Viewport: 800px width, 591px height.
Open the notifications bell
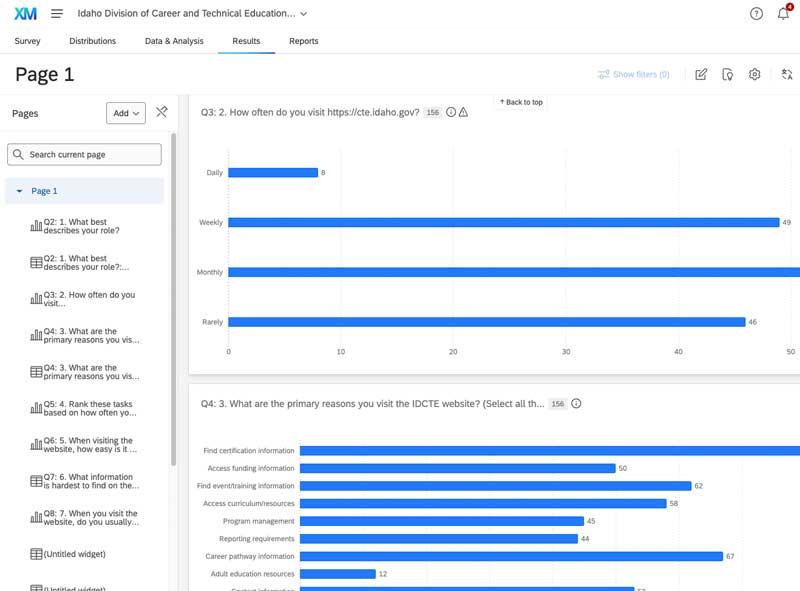click(783, 14)
